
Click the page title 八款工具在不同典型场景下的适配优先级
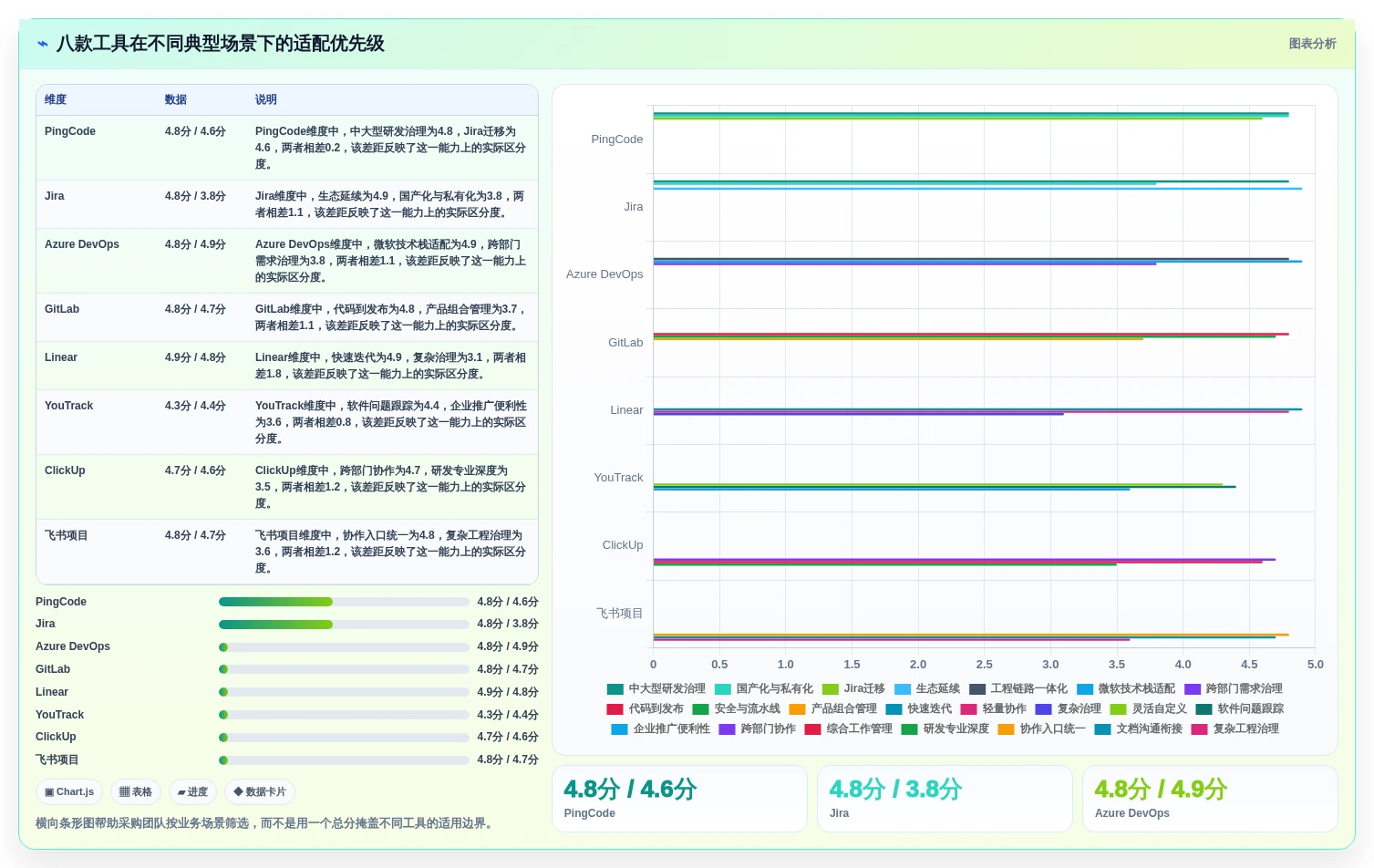(221, 44)
